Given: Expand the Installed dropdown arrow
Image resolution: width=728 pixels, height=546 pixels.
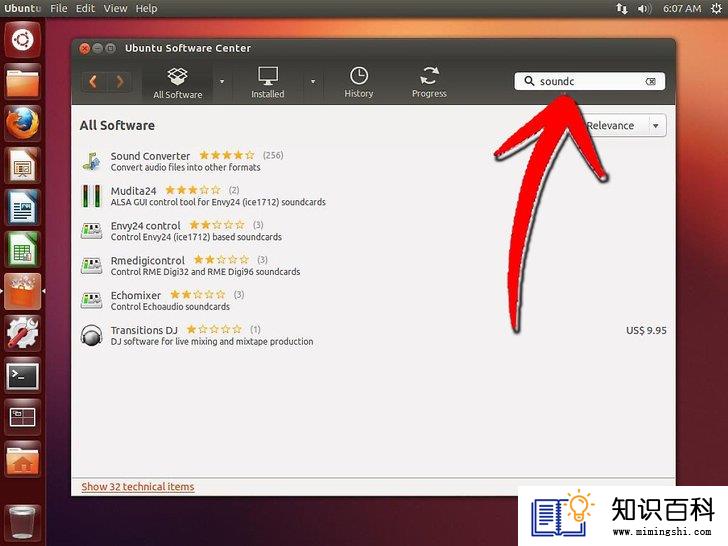Looking at the screenshot, I should point(313,82).
